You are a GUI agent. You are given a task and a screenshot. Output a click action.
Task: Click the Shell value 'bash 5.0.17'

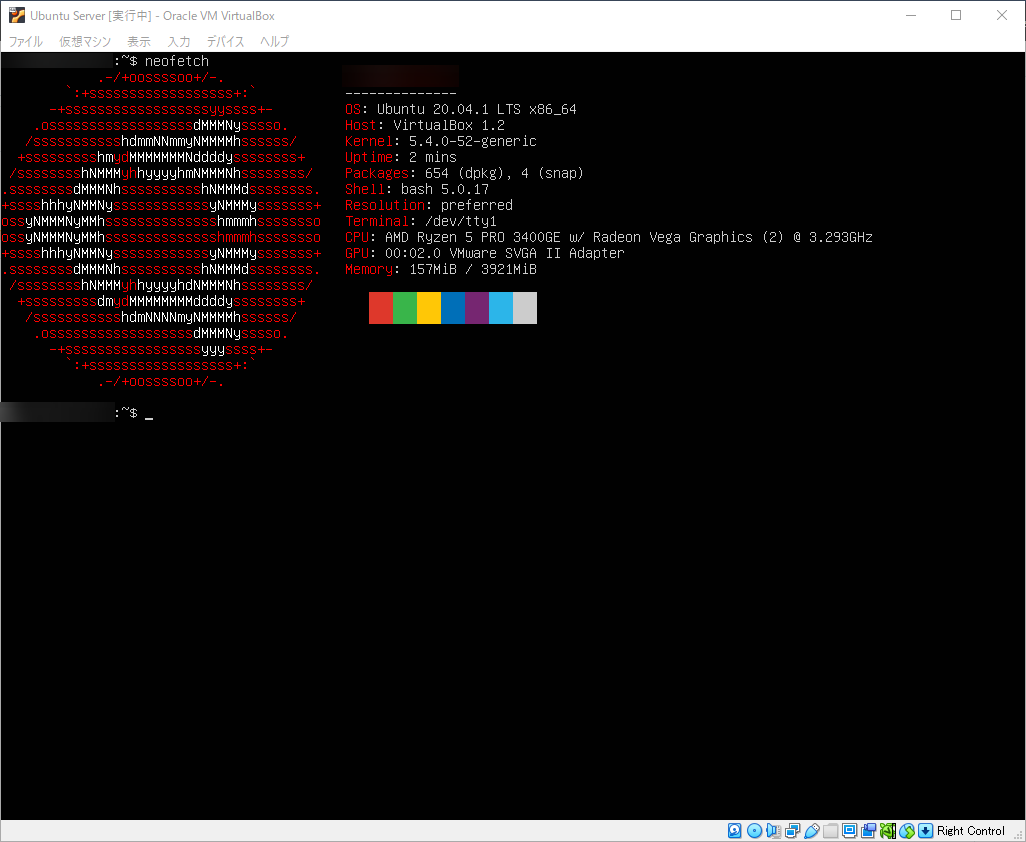coord(445,189)
